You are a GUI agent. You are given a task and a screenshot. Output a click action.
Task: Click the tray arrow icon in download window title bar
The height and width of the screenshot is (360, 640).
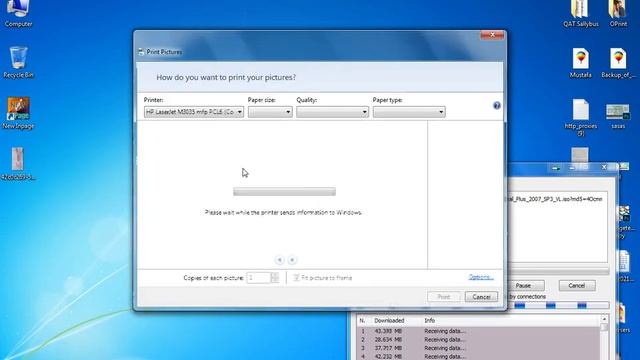click(556, 167)
